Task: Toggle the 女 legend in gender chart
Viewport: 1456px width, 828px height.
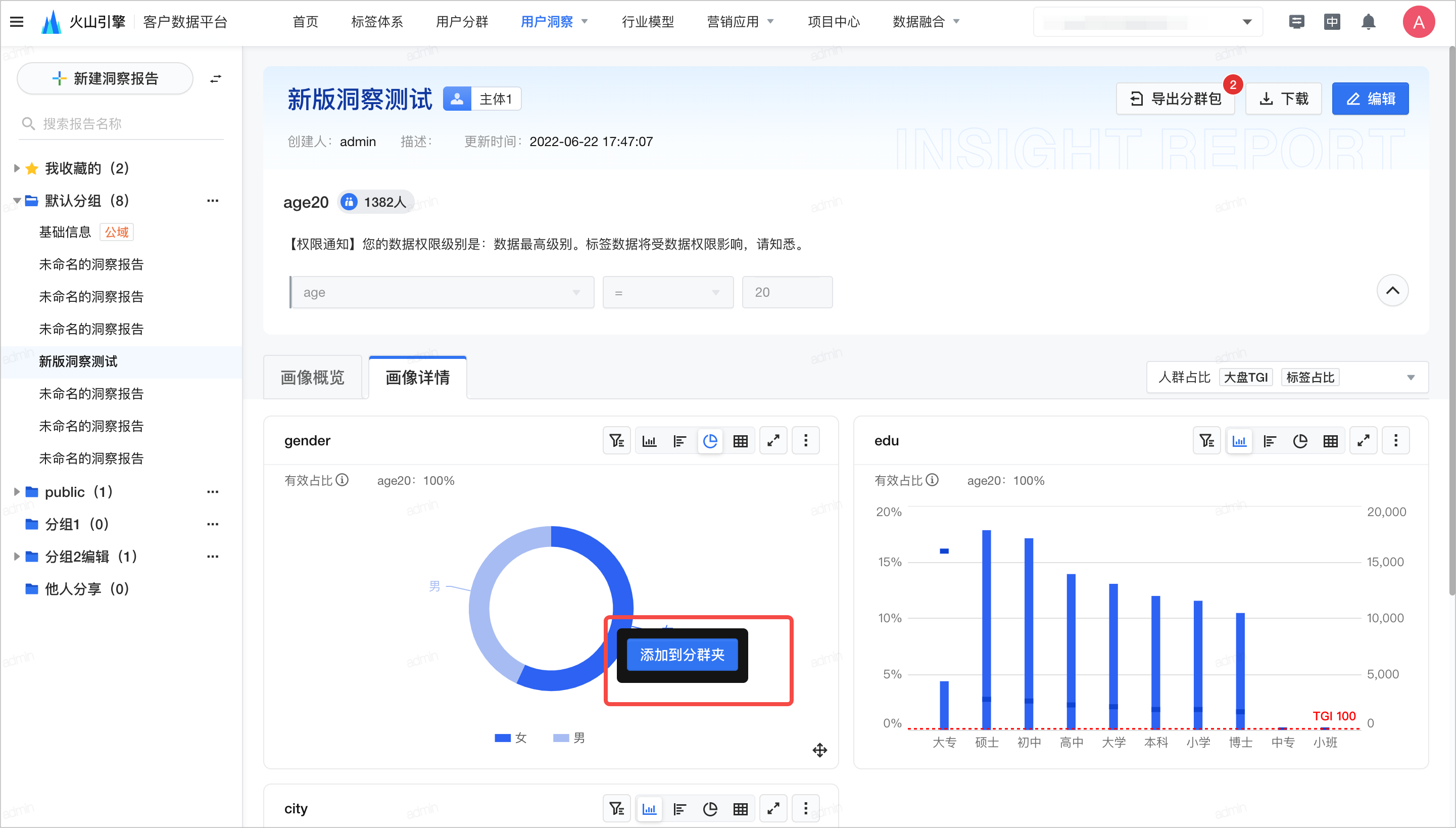Action: click(510, 738)
